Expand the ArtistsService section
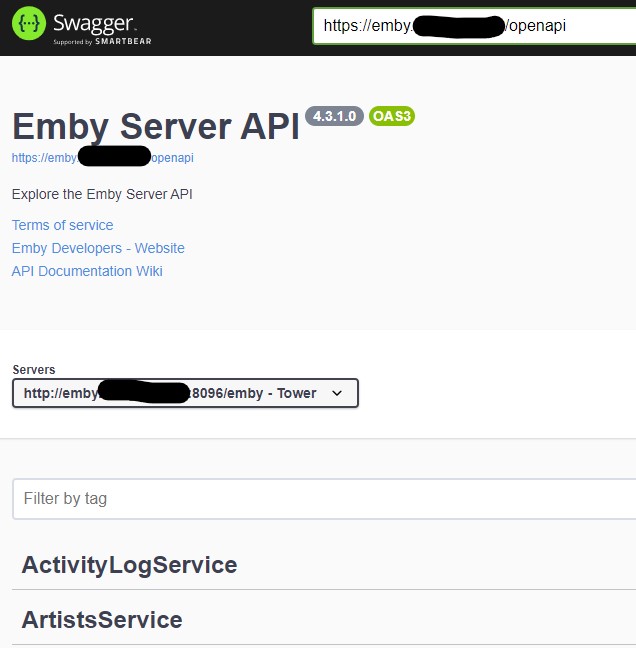Viewport: 636px width, 648px height. click(x=324, y=619)
